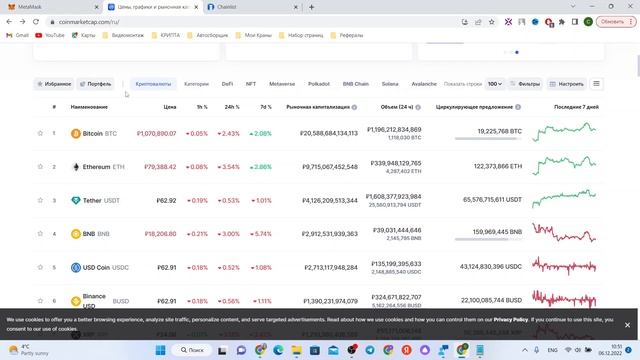This screenshot has width=640, height=360.
Task: Switch to the MetaMask browser tab
Action: (x=51, y=7)
